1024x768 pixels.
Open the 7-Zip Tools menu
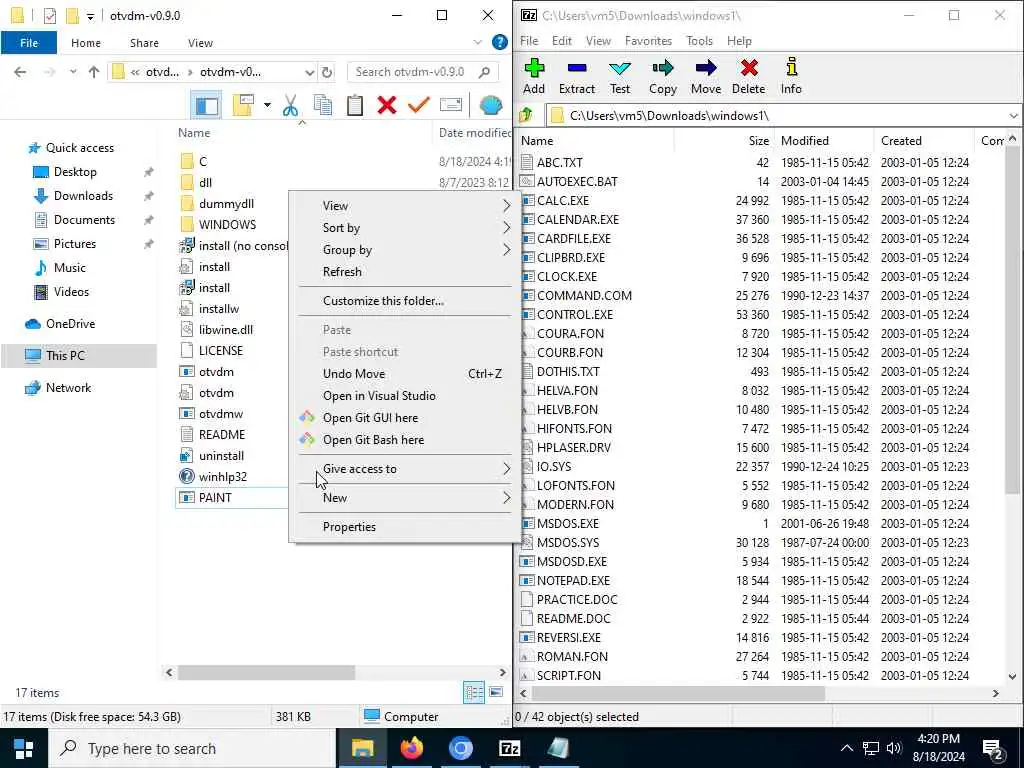pyautogui.click(x=699, y=40)
